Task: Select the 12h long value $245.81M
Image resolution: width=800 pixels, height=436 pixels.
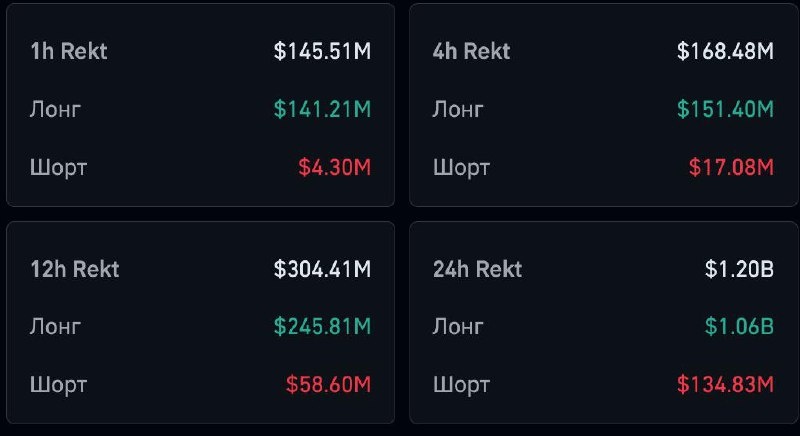Action: (x=322, y=326)
